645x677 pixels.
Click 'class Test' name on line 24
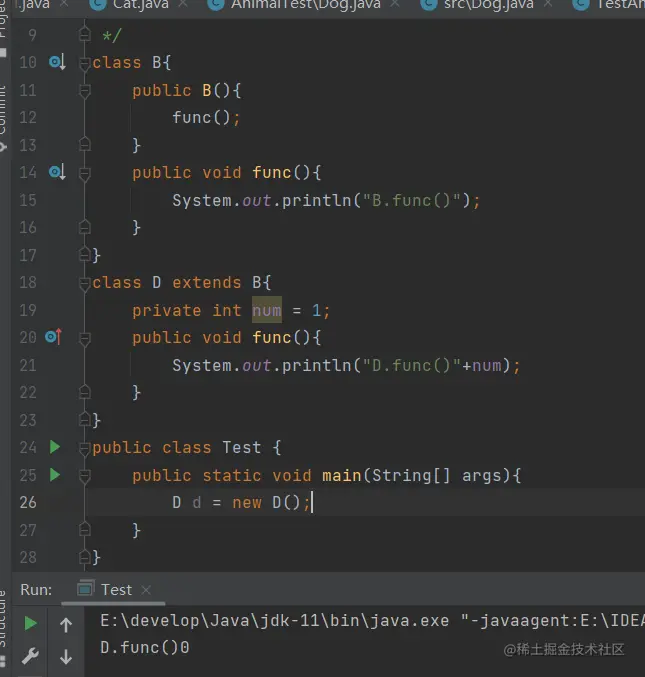coord(212,447)
